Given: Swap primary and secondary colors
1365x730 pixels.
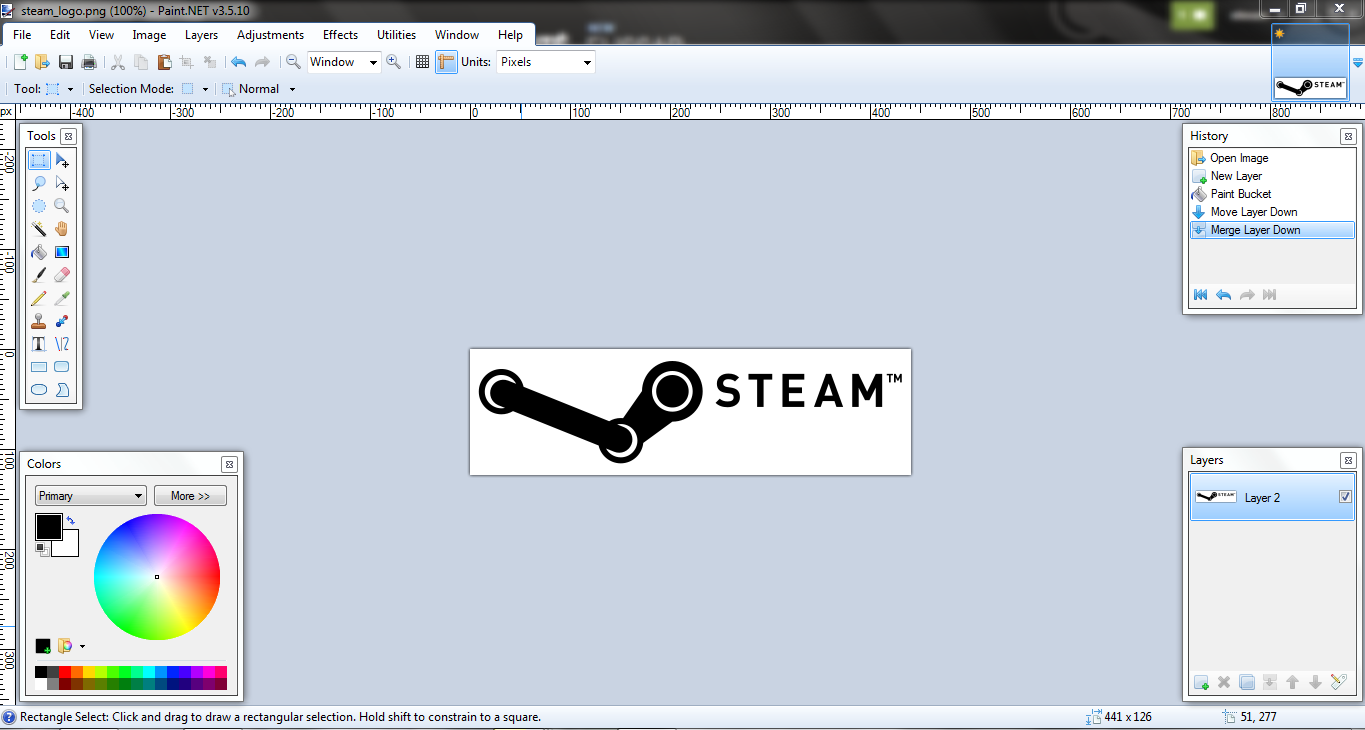Looking at the screenshot, I should tap(71, 521).
